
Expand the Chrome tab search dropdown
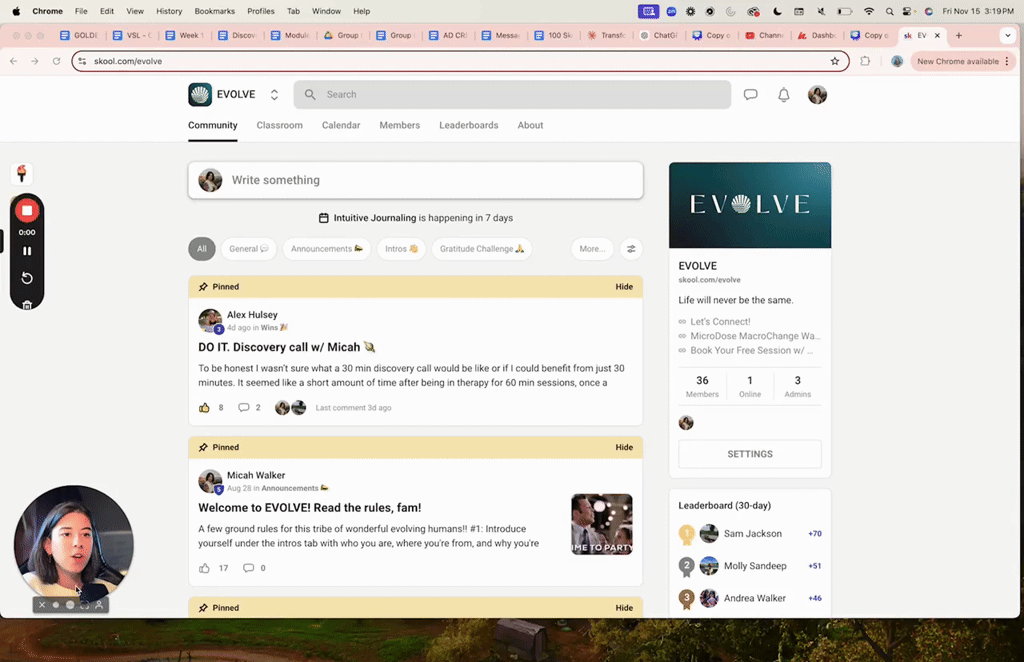(1008, 36)
